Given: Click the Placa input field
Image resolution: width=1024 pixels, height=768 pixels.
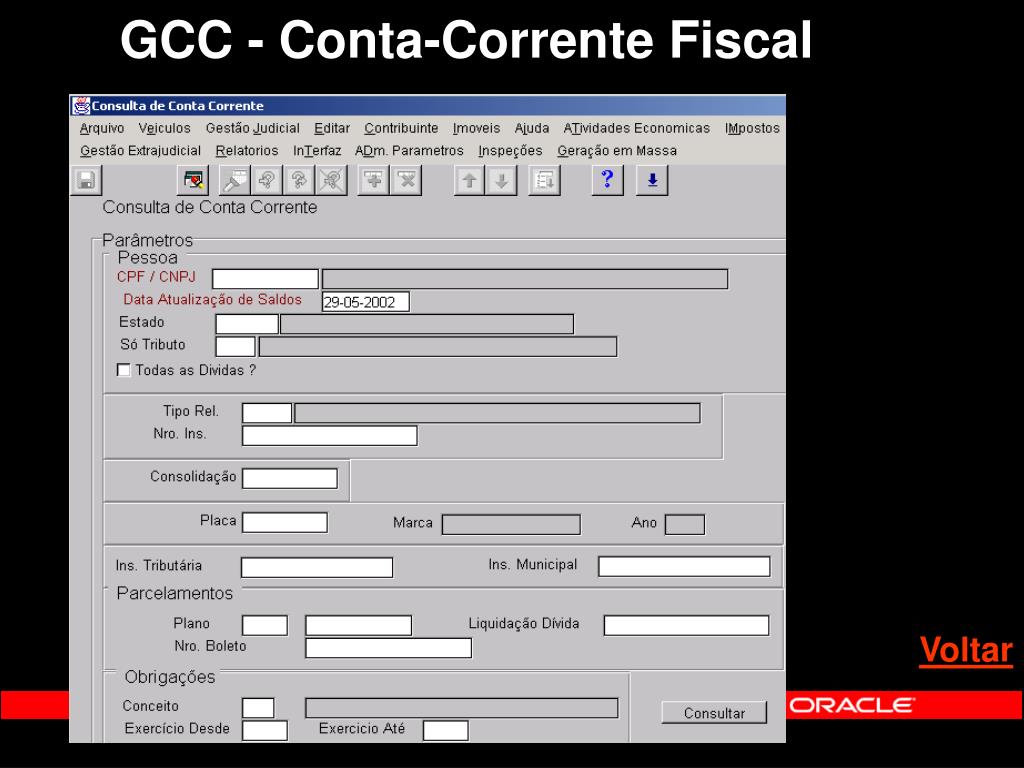Looking at the screenshot, I should [285, 522].
